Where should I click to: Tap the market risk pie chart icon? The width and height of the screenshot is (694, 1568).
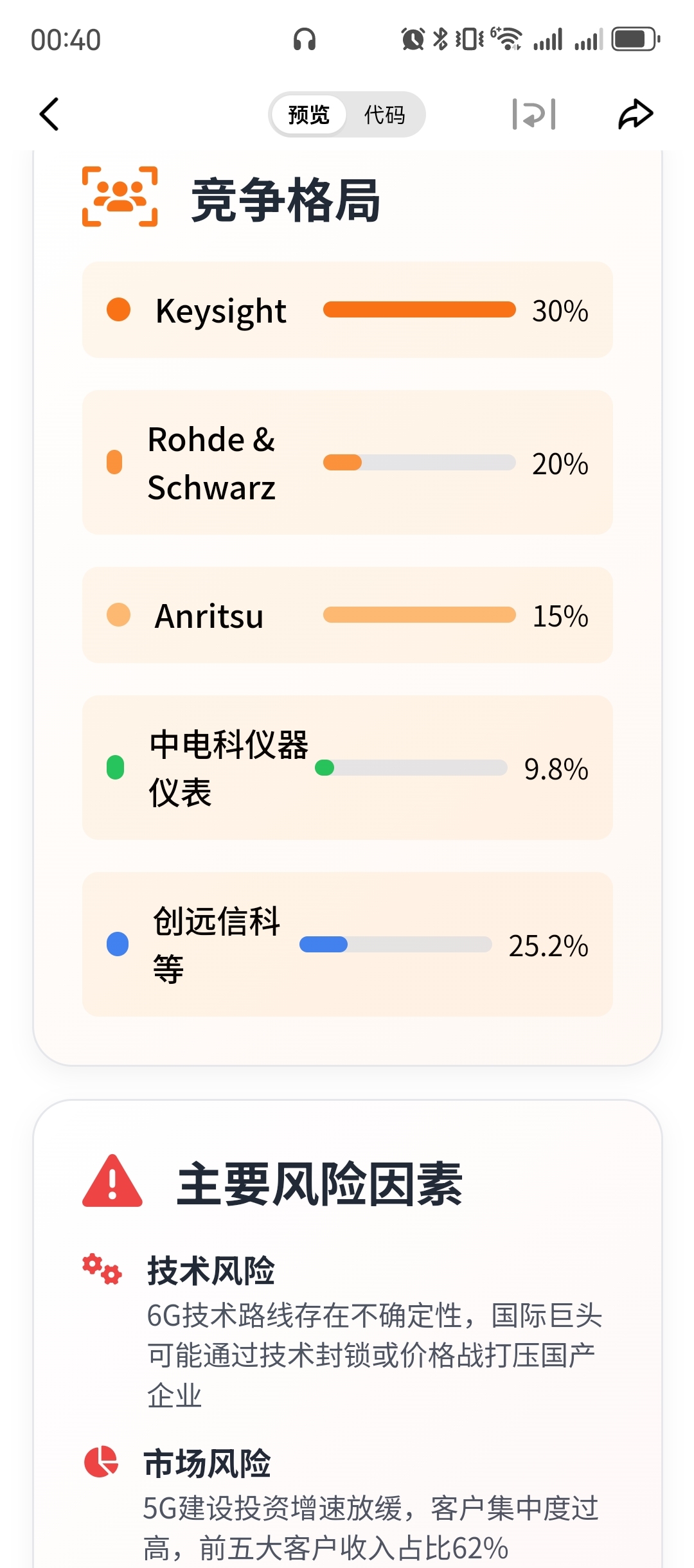[102, 1462]
